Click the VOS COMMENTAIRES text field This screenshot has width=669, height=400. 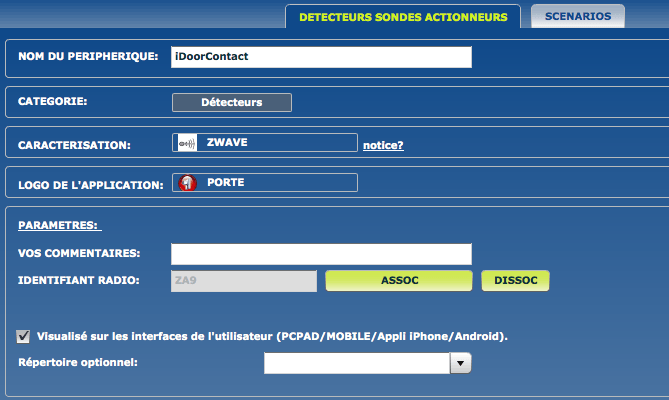[x=321, y=254]
